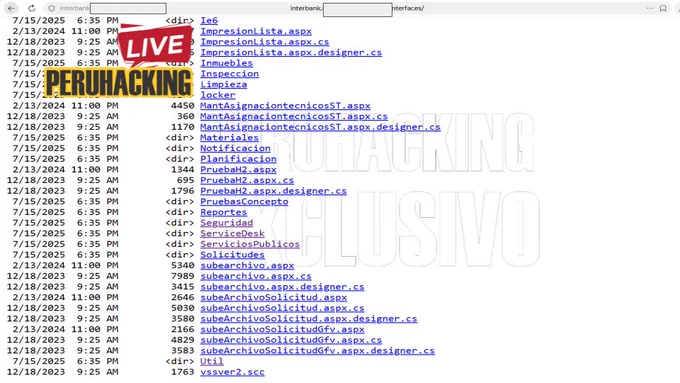Viewport: 680px width, 383px height.
Task: Click <dir> marker beside Reportes
Action: [180, 212]
